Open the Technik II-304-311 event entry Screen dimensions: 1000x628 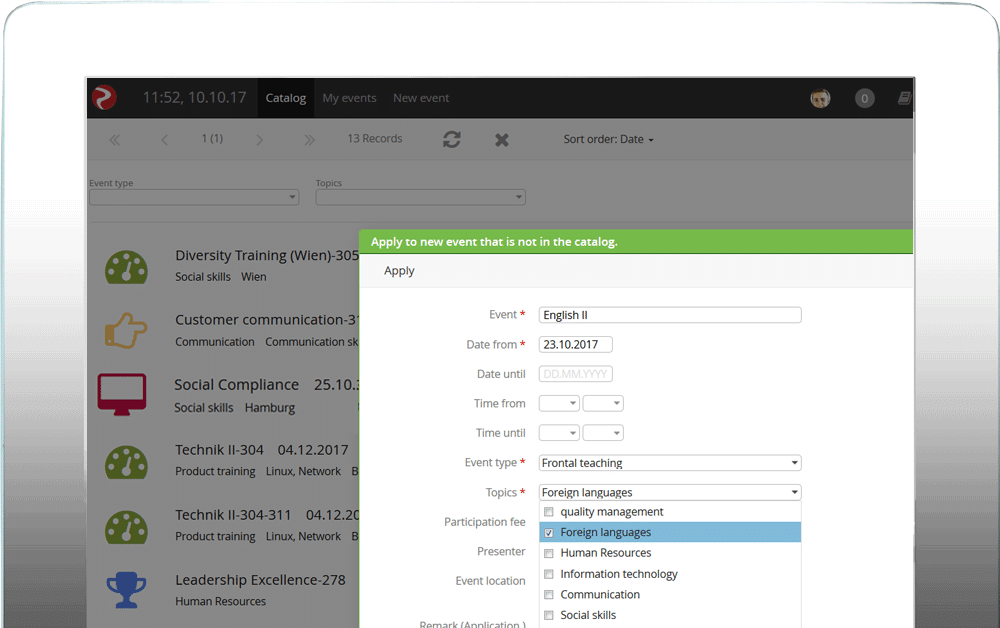(x=233, y=515)
